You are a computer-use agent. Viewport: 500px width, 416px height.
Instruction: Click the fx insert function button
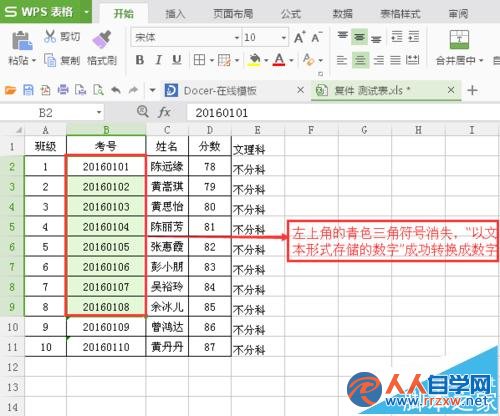pyautogui.click(x=164, y=112)
